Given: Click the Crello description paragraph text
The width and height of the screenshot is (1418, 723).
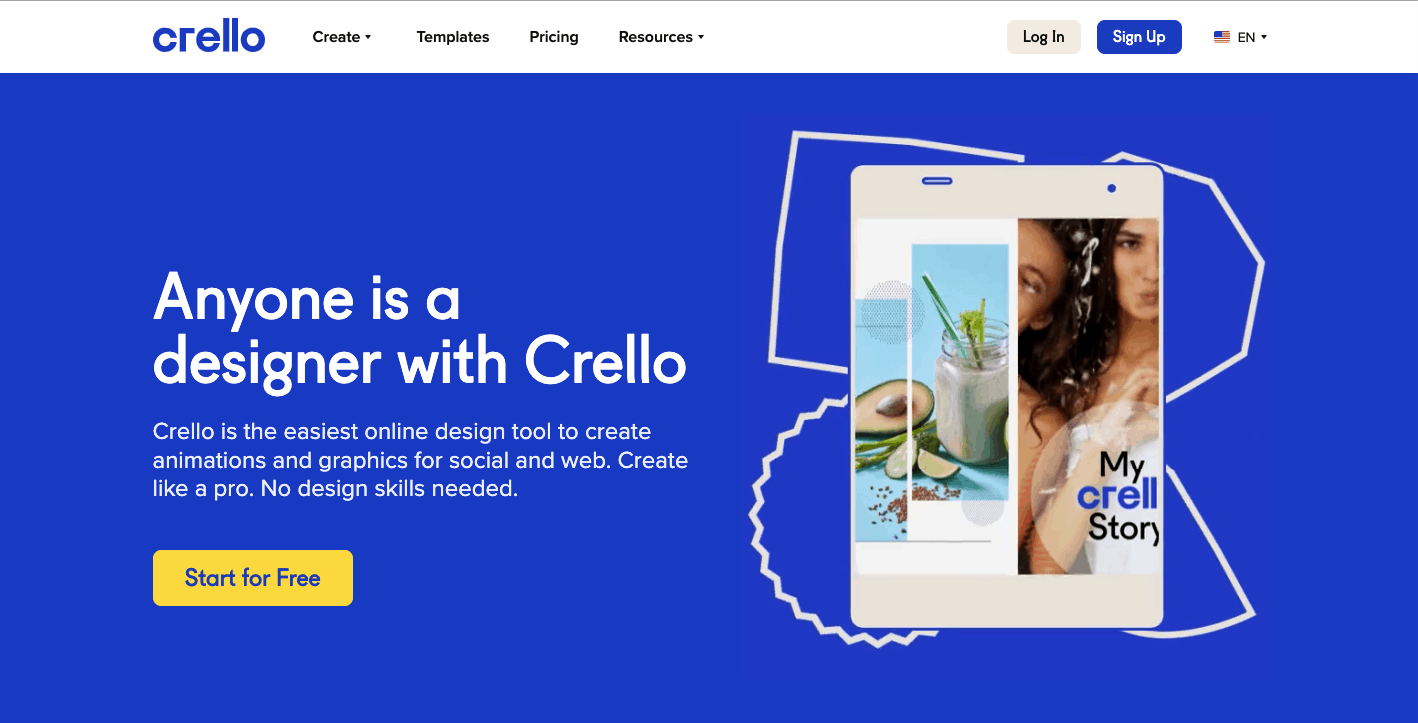Looking at the screenshot, I should coord(420,461).
